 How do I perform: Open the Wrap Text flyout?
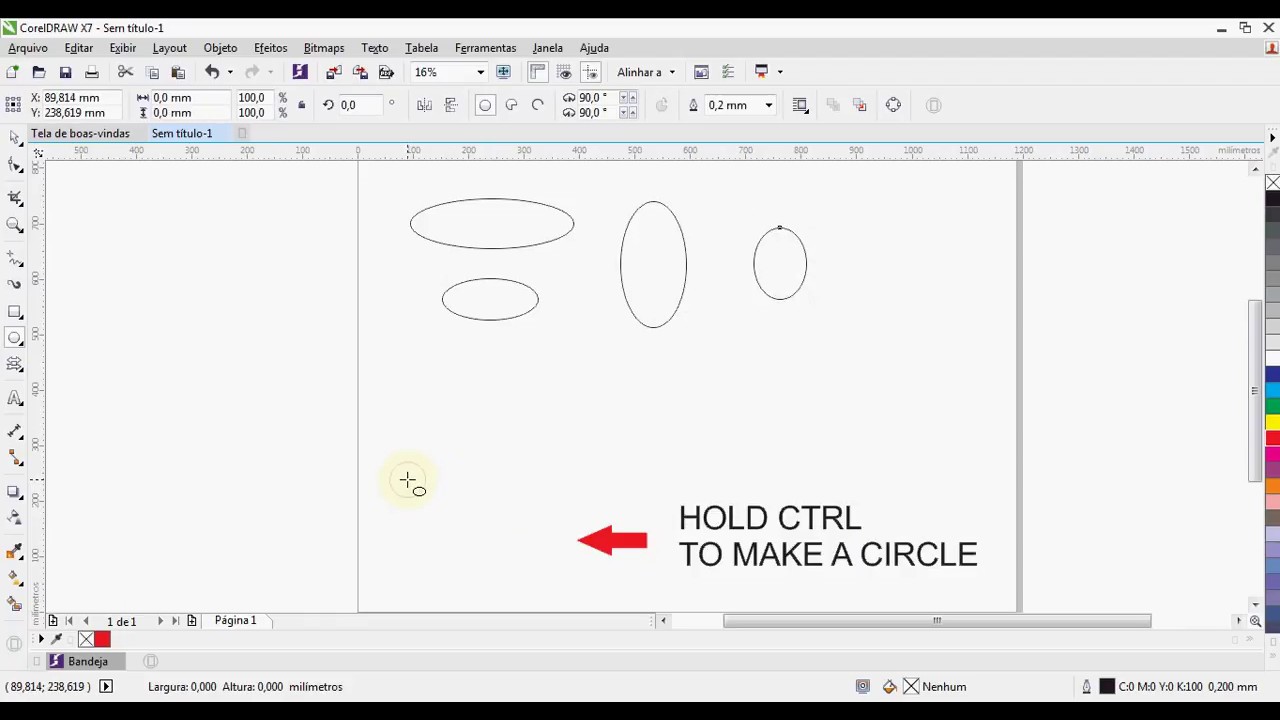click(x=800, y=105)
